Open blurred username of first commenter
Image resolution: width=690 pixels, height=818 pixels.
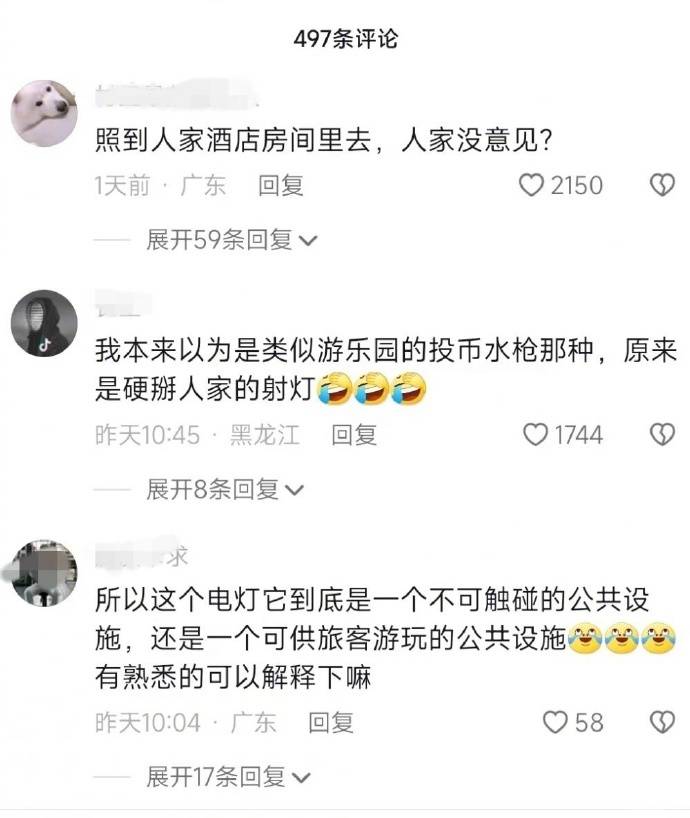tap(176, 93)
